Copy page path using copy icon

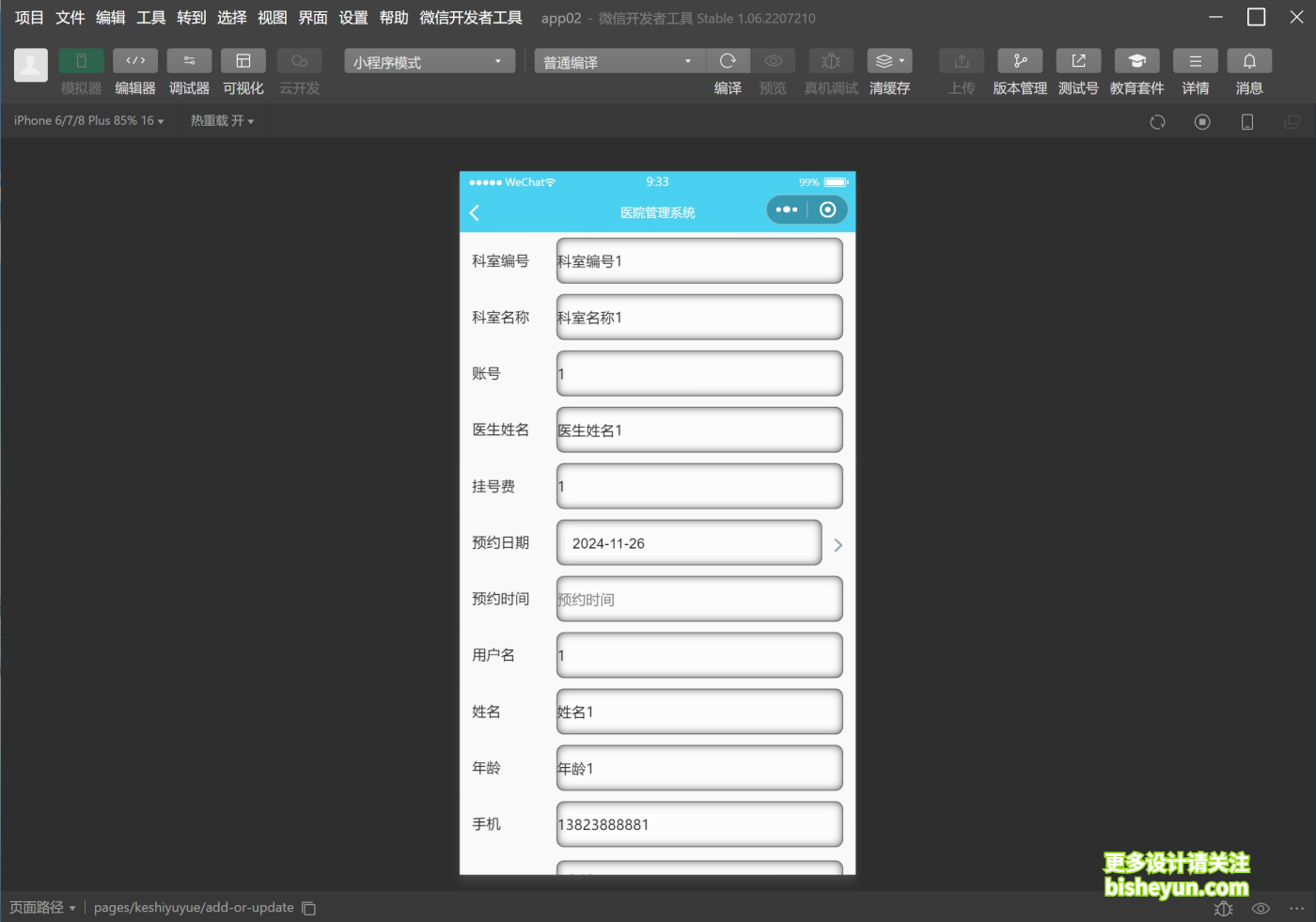[308, 908]
